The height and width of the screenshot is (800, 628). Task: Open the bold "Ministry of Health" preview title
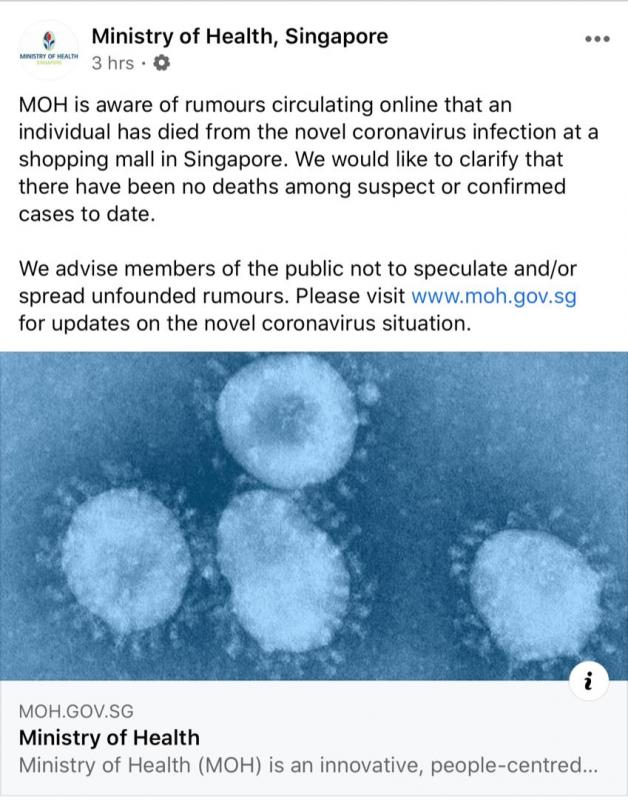[x=110, y=739]
